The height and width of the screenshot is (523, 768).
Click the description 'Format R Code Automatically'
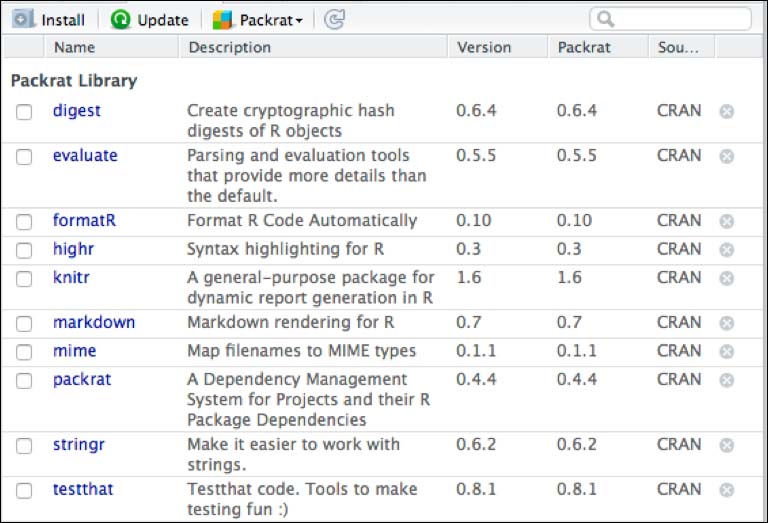[x=302, y=220]
